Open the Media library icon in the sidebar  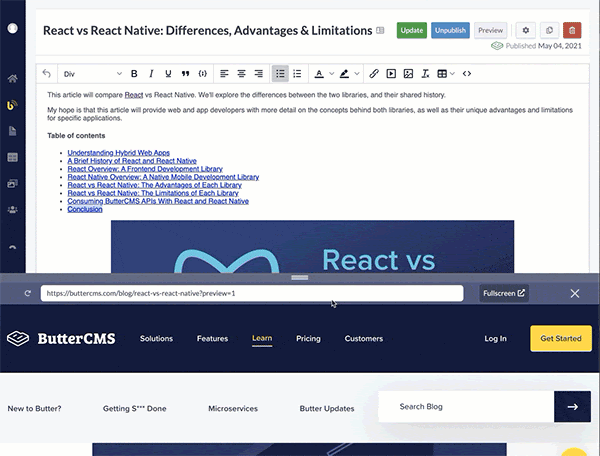point(12,184)
